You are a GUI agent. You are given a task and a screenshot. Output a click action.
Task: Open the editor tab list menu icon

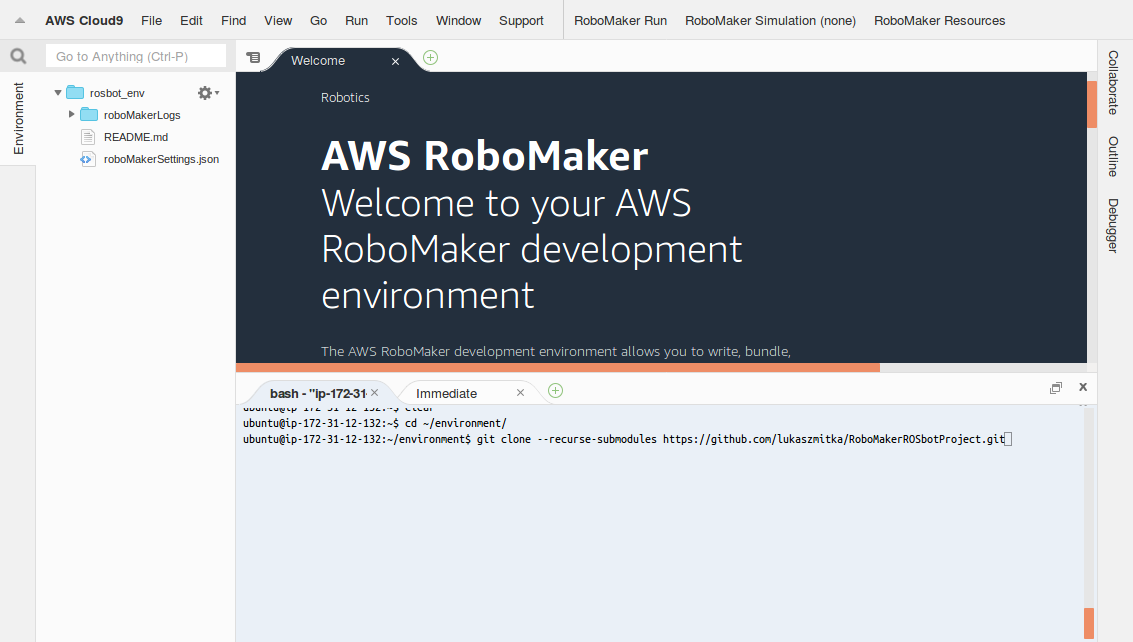(x=253, y=57)
